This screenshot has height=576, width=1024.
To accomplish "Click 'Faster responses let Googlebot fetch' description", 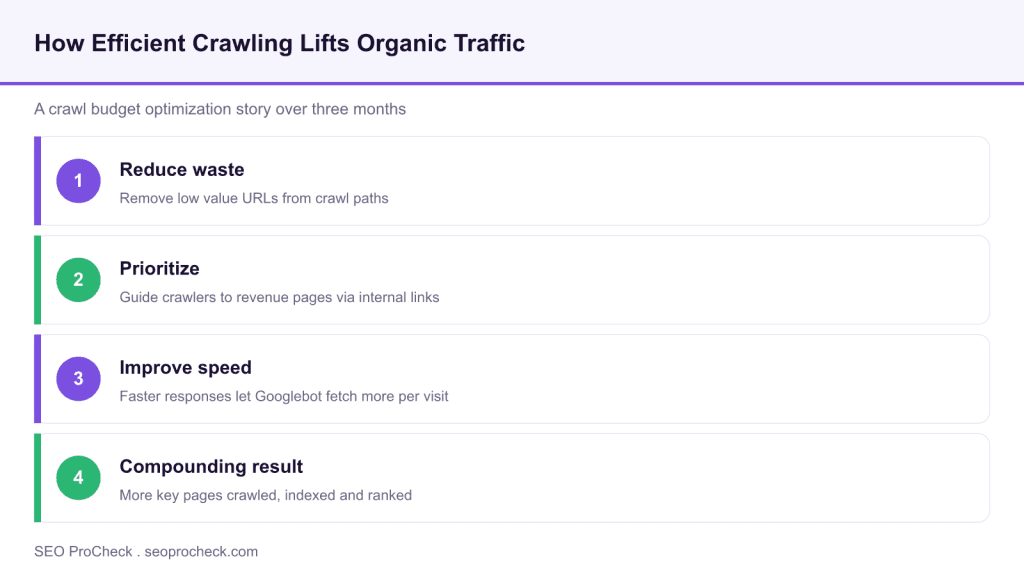I will coord(284,396).
